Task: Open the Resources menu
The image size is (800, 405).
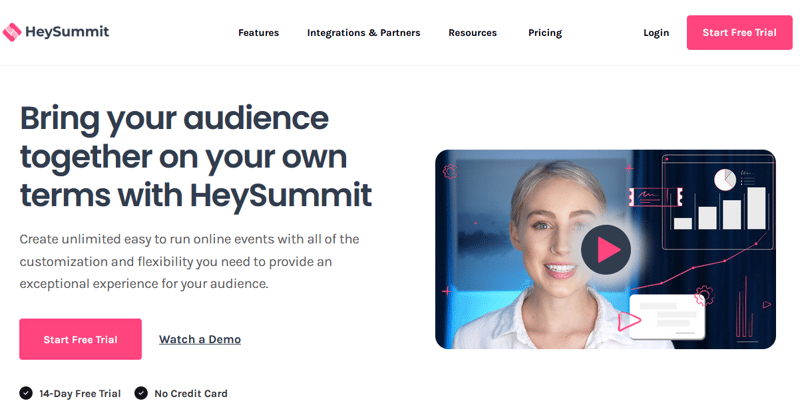Action: click(x=472, y=33)
